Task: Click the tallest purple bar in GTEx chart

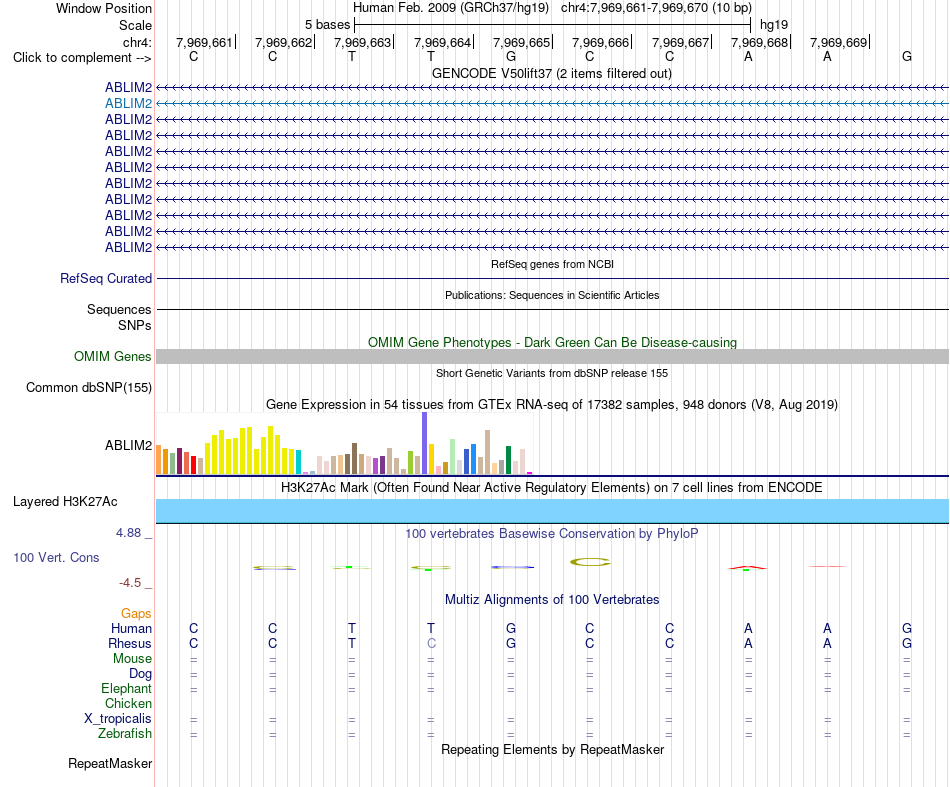Action: (425, 443)
